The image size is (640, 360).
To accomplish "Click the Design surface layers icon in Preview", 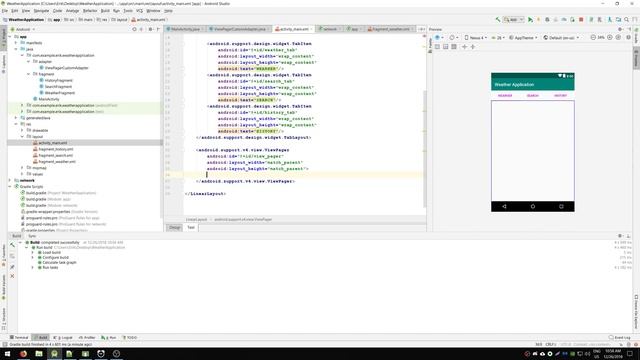I will click(x=438, y=38).
